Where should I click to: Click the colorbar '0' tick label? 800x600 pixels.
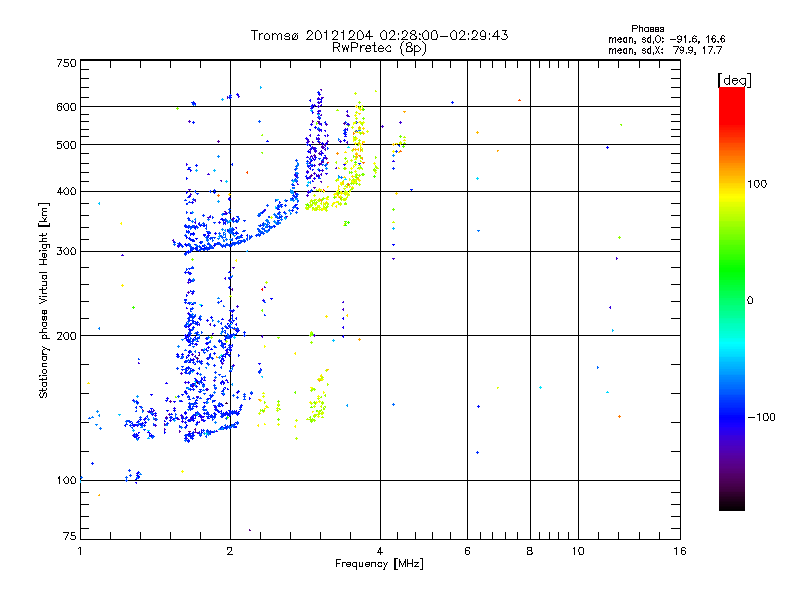pos(750,301)
